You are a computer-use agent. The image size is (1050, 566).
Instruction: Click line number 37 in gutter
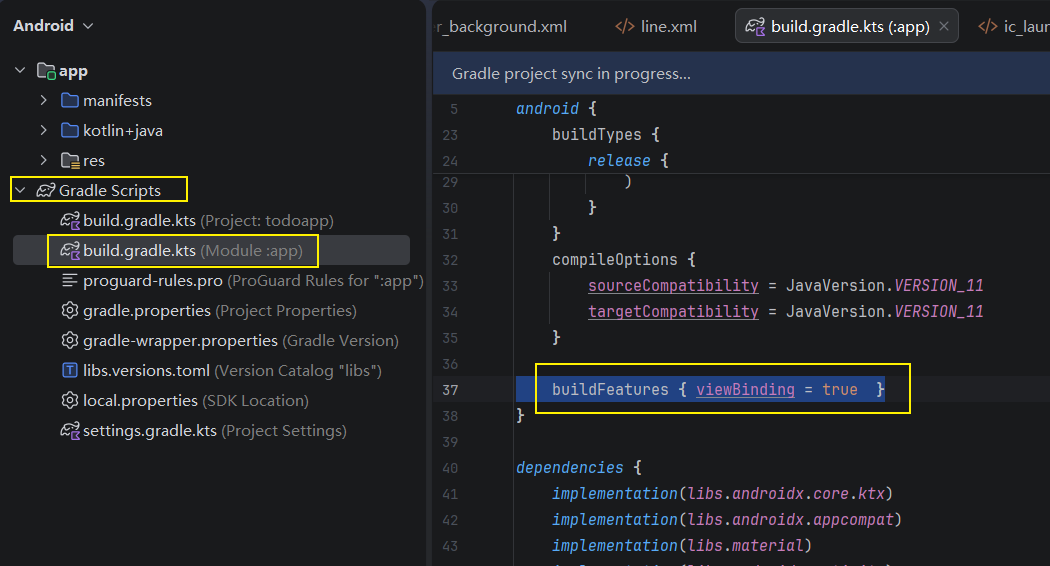(x=450, y=390)
